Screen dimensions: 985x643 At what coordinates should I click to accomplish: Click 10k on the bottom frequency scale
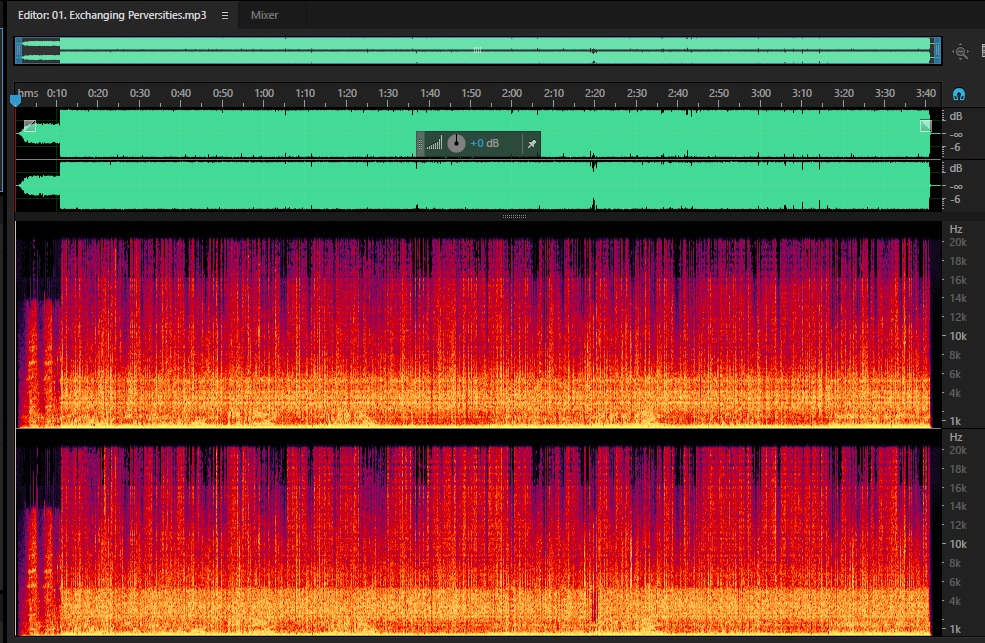click(x=957, y=544)
